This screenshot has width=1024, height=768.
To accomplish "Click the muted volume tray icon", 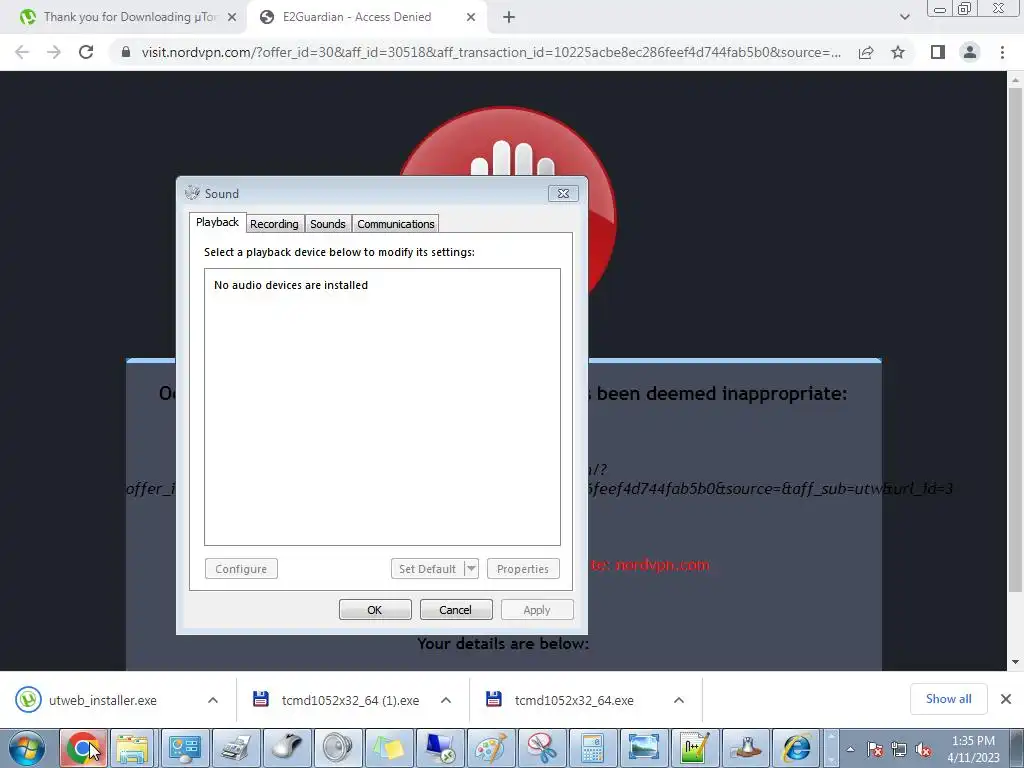I will 923,750.
